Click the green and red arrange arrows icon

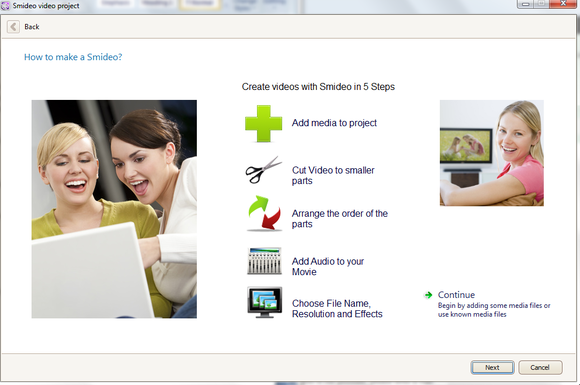[x=264, y=213]
